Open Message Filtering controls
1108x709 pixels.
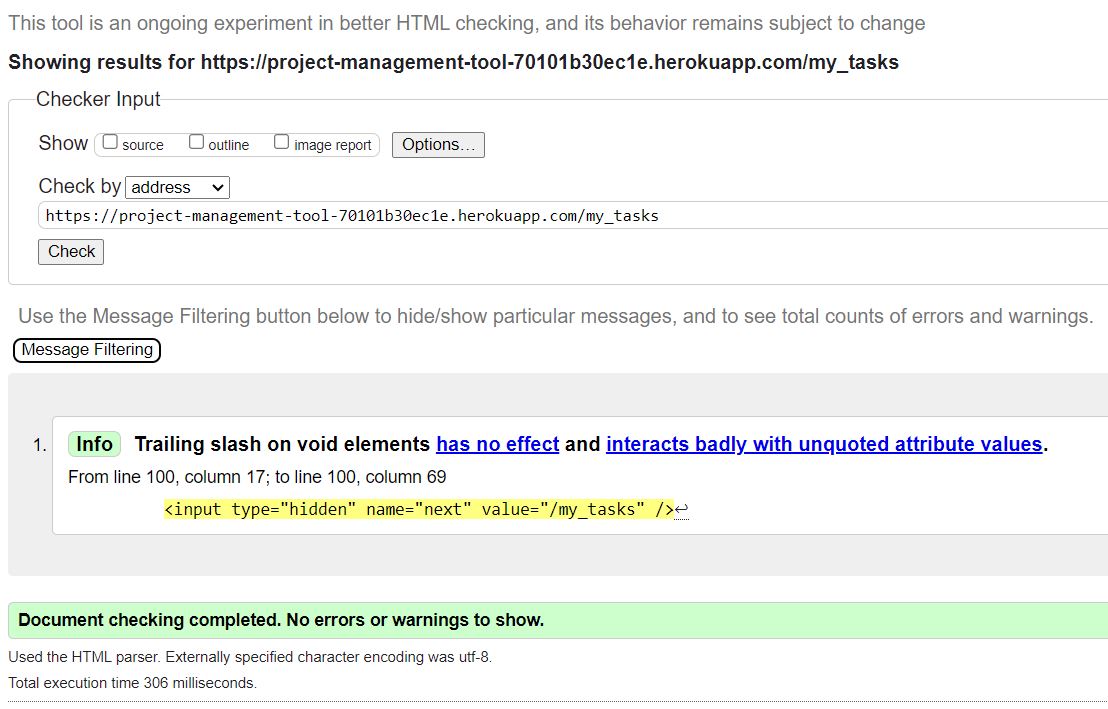(86, 350)
